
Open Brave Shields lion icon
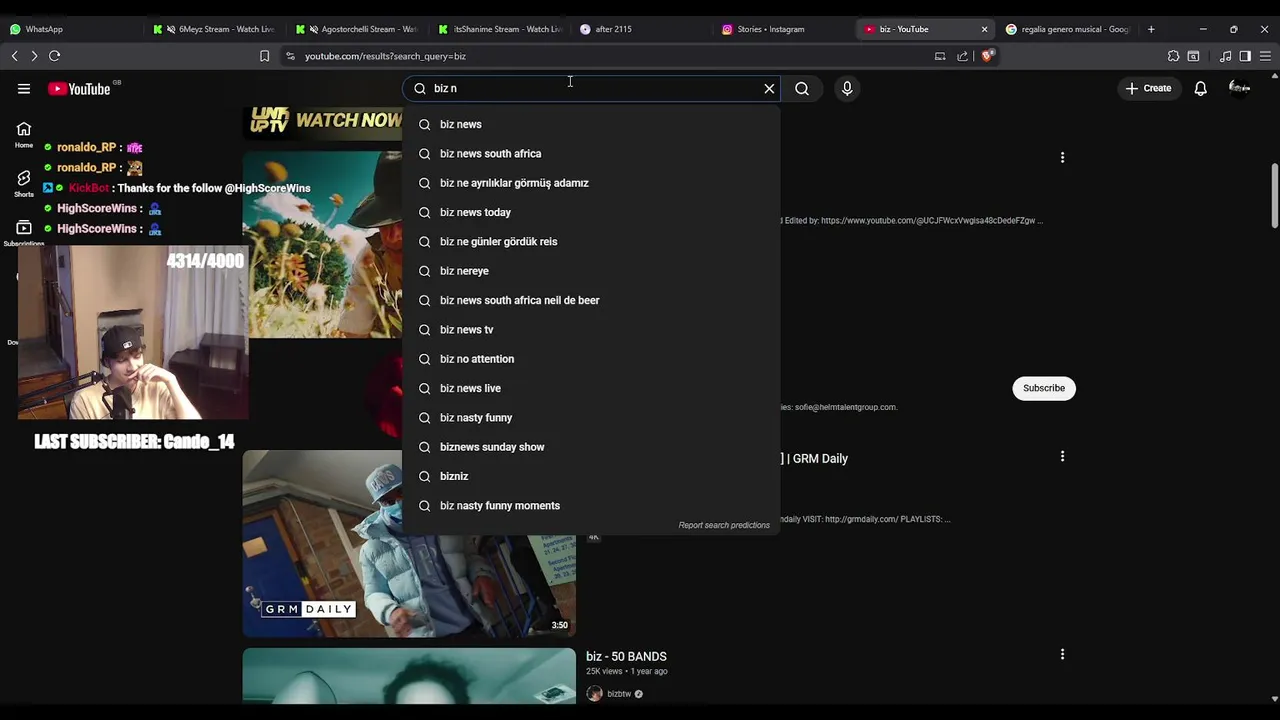(x=988, y=56)
